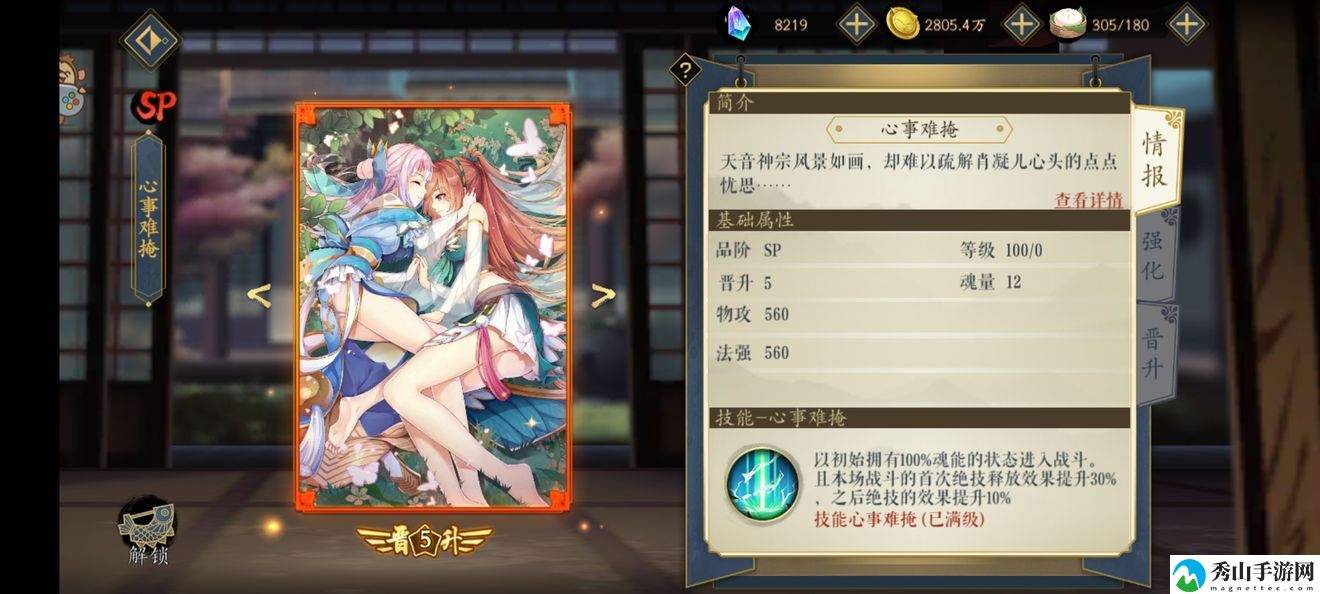
Task: Tap the SP rarity badge
Action: point(157,105)
